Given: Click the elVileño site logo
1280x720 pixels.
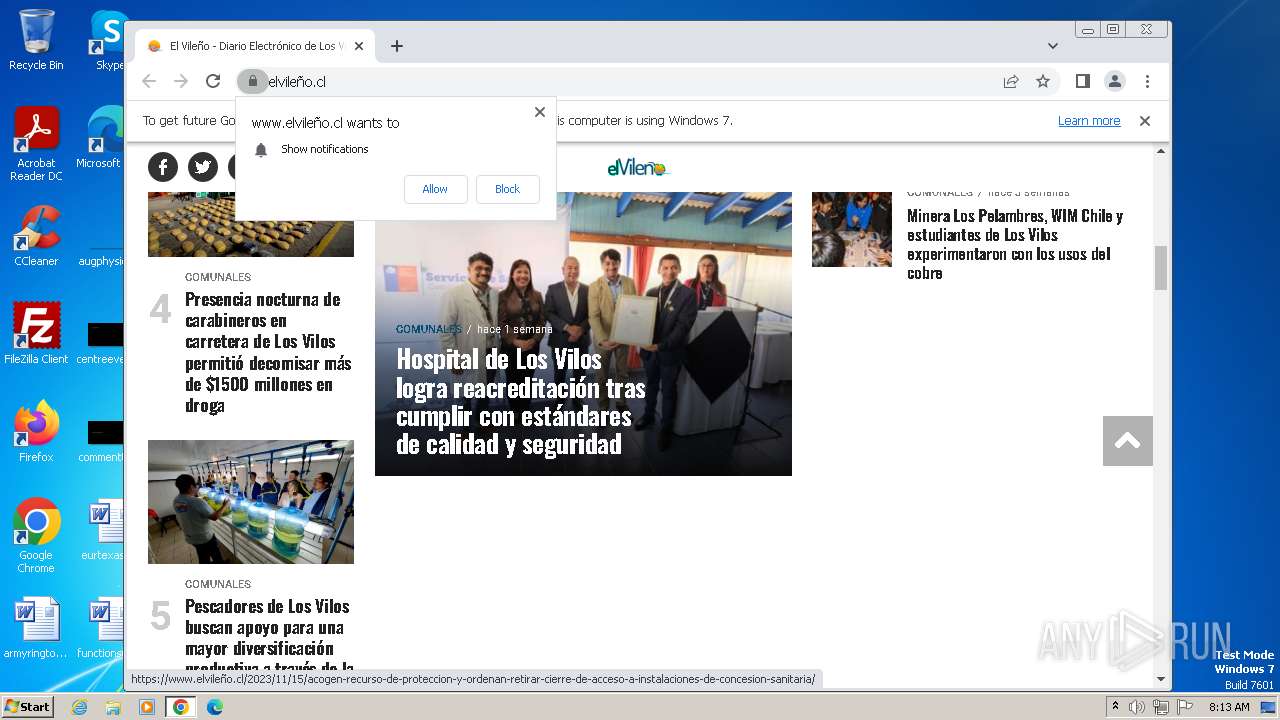Looking at the screenshot, I should coord(639,168).
